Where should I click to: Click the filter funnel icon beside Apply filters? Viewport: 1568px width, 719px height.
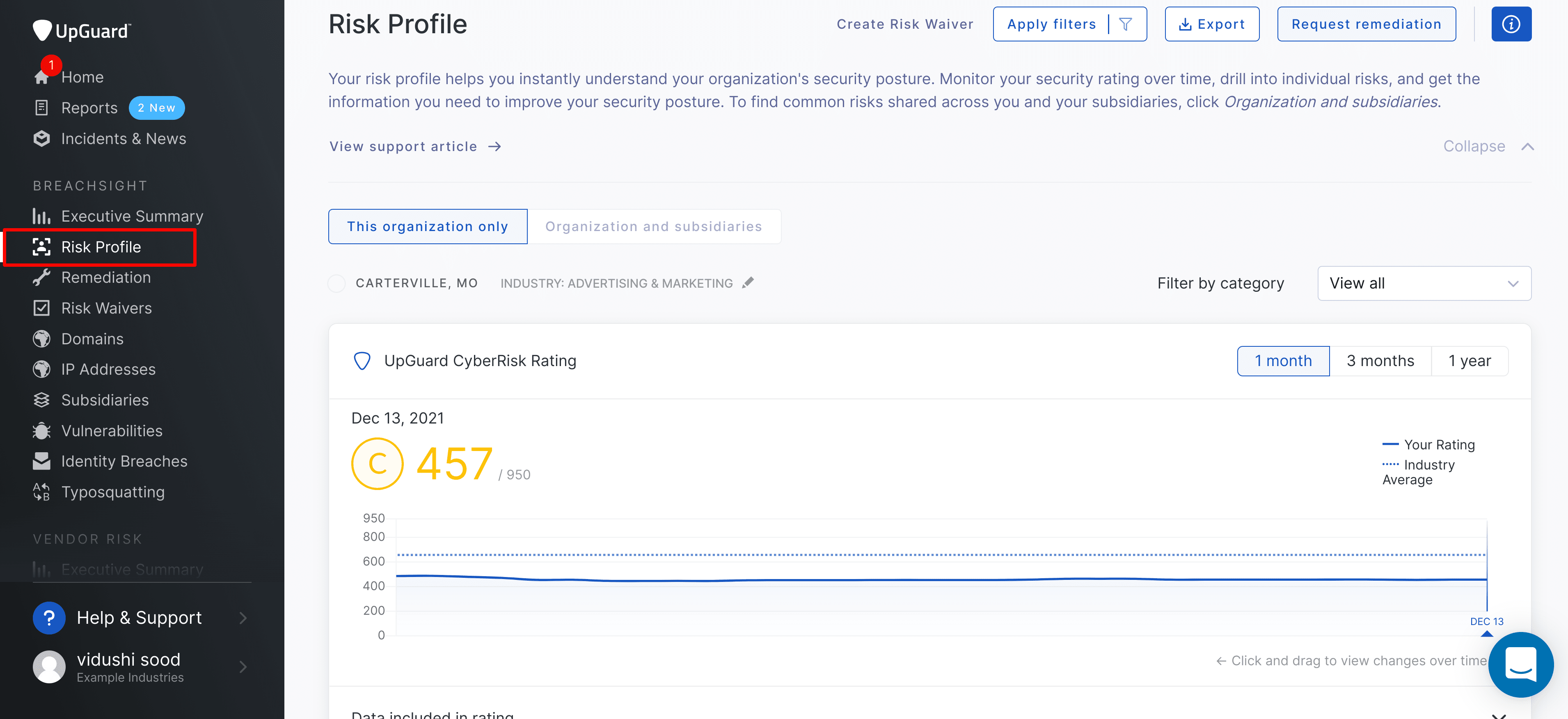click(x=1126, y=24)
